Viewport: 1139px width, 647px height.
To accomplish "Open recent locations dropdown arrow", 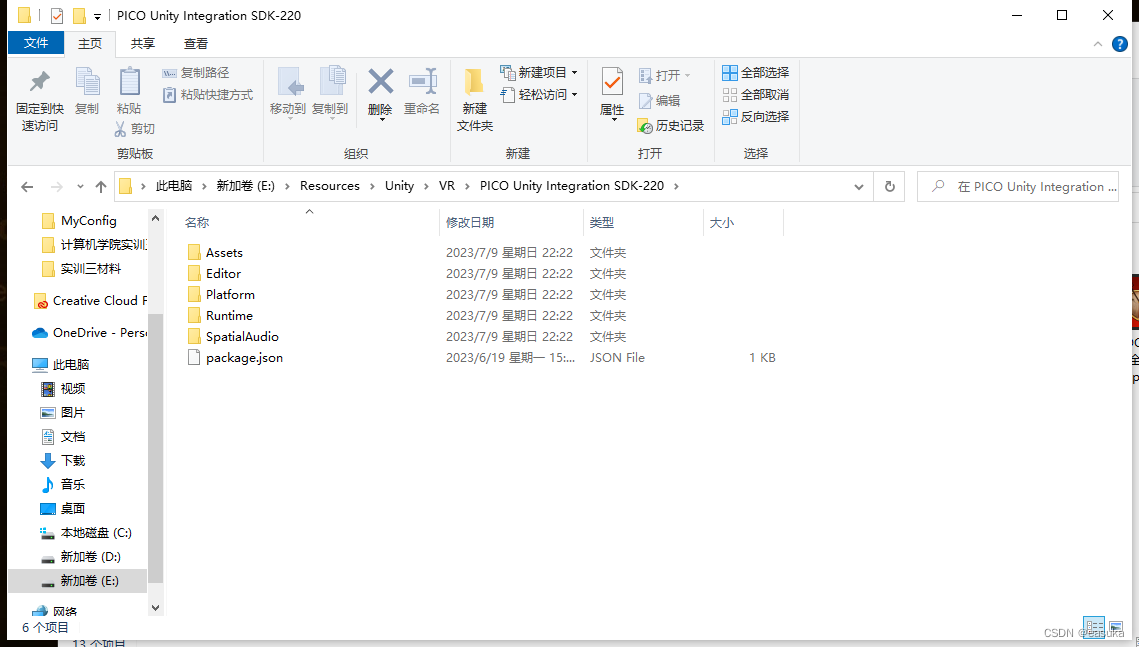I will coord(80,187).
